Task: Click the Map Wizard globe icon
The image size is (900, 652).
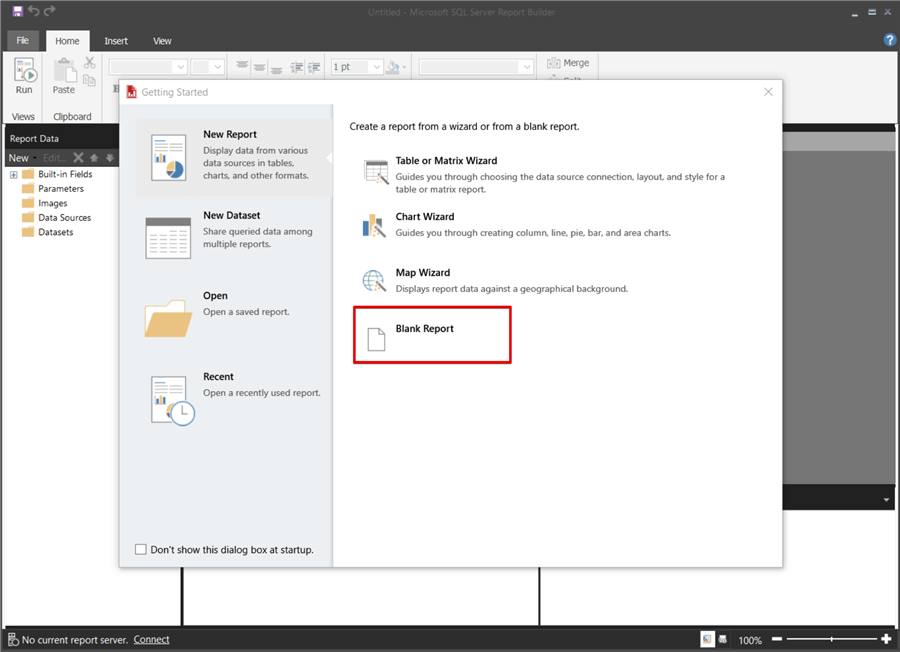Action: (374, 281)
